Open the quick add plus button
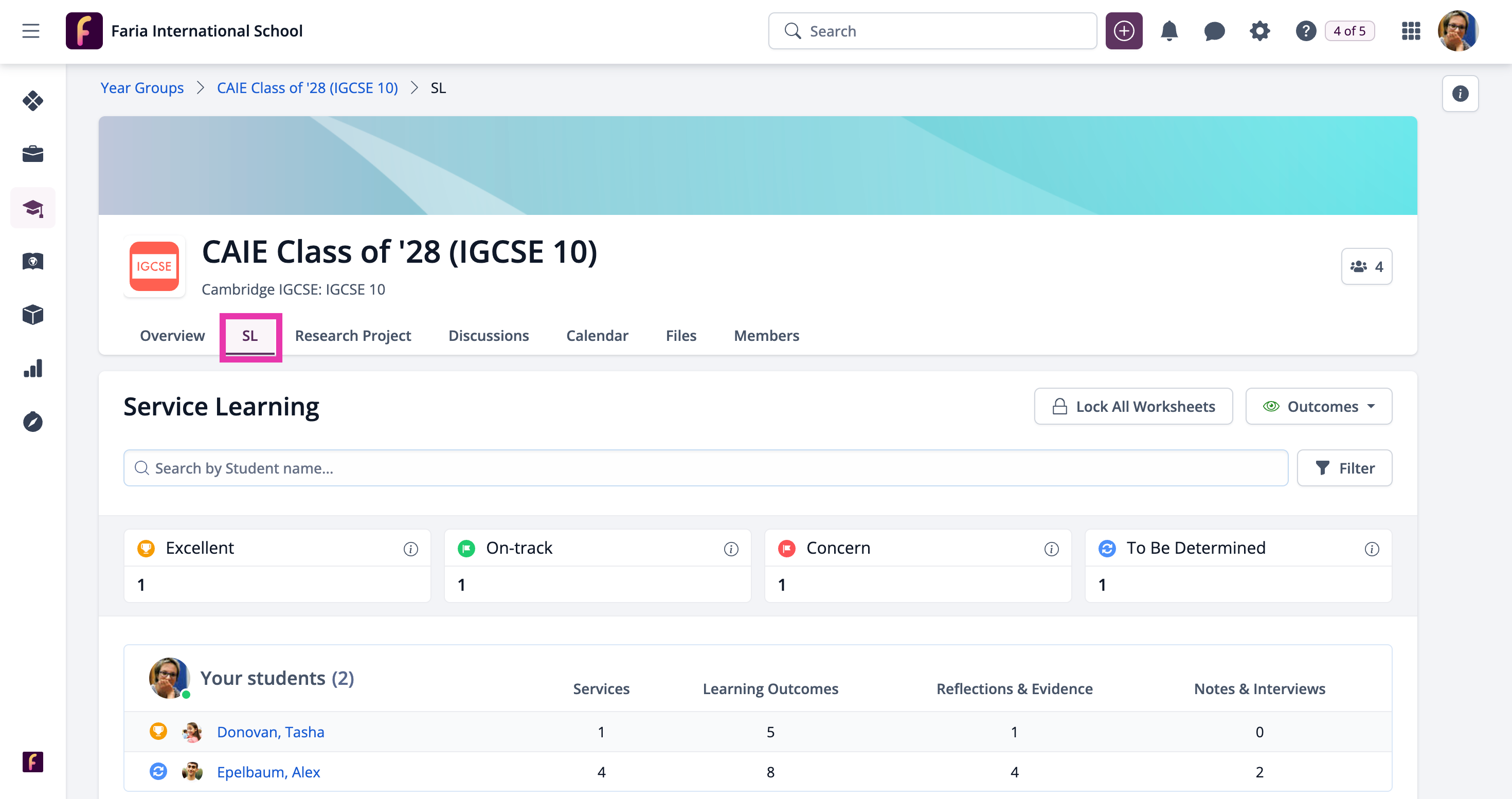The height and width of the screenshot is (799, 1512). click(x=1123, y=31)
